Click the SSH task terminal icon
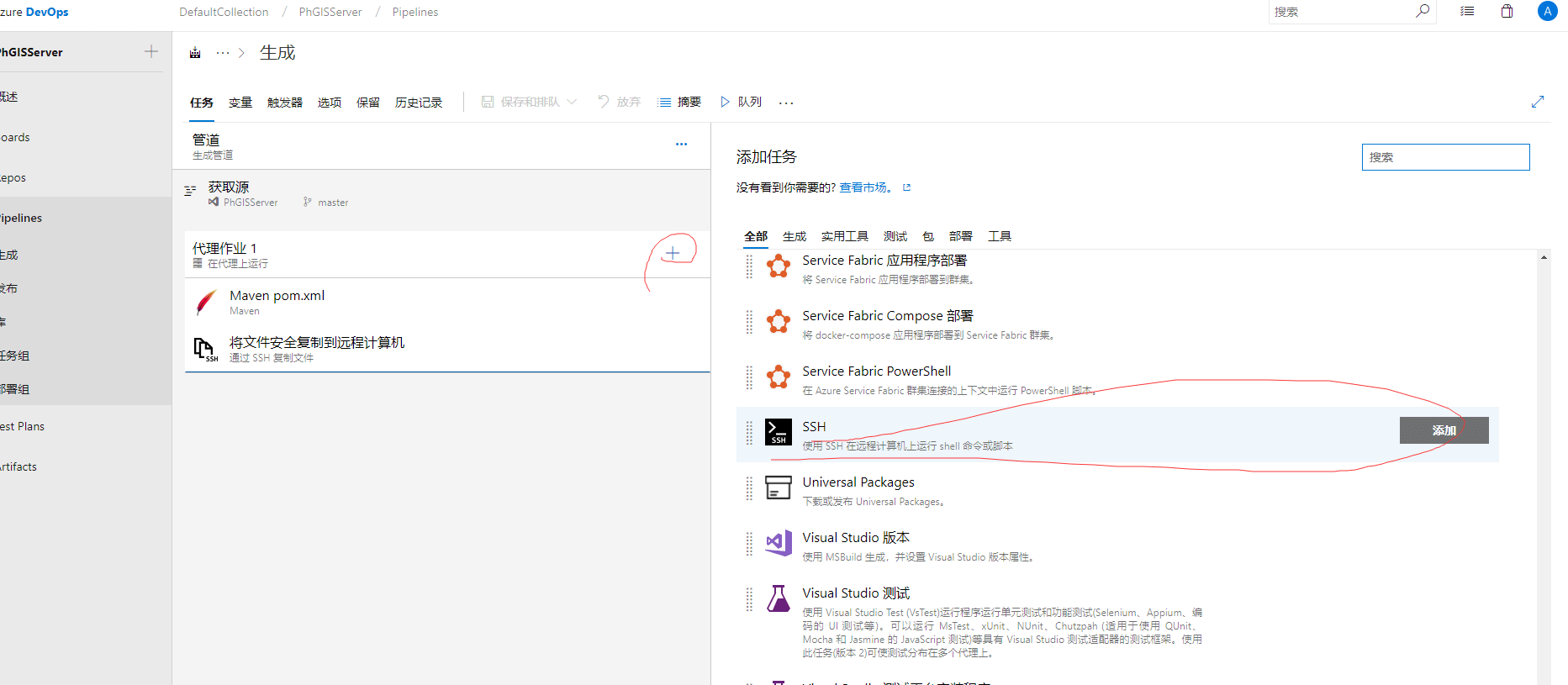The image size is (1568, 685). click(x=778, y=432)
